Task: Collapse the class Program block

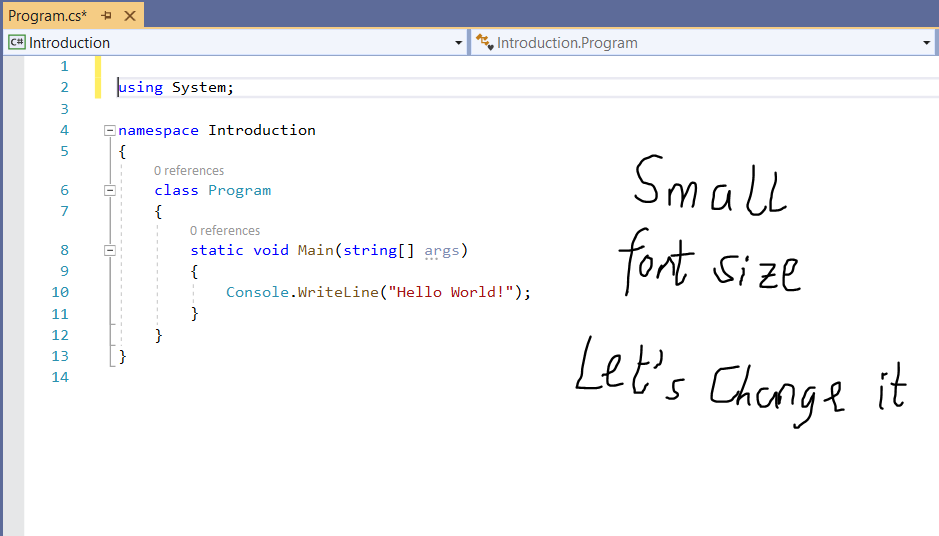Action: pyautogui.click(x=110, y=190)
